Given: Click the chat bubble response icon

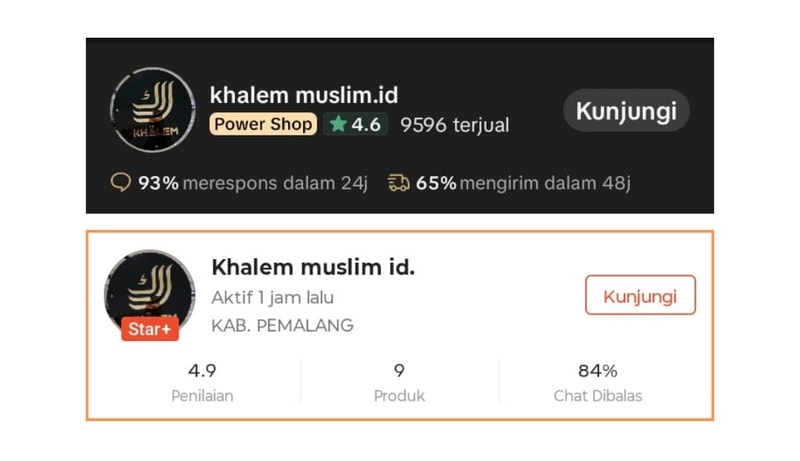Looking at the screenshot, I should [x=120, y=182].
